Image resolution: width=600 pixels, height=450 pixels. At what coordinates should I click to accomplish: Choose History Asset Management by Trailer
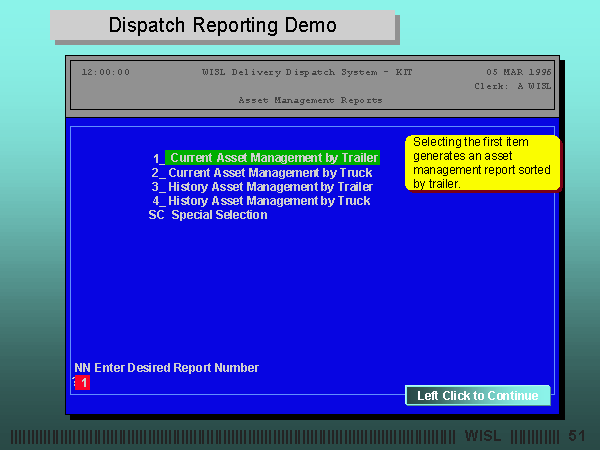pos(270,187)
